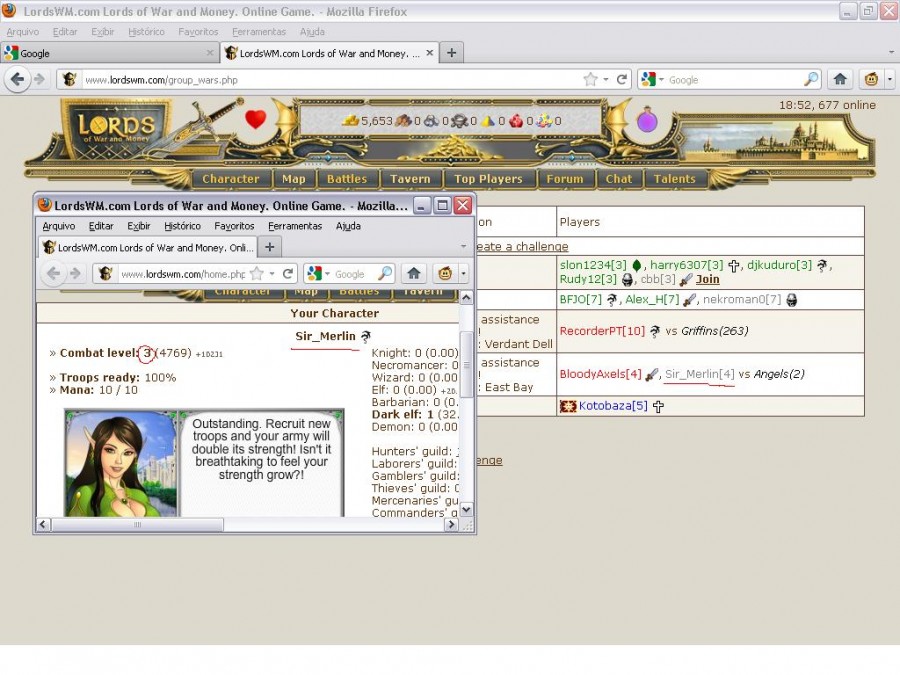
Task: Click the Lords of War logo
Action: coord(116,129)
